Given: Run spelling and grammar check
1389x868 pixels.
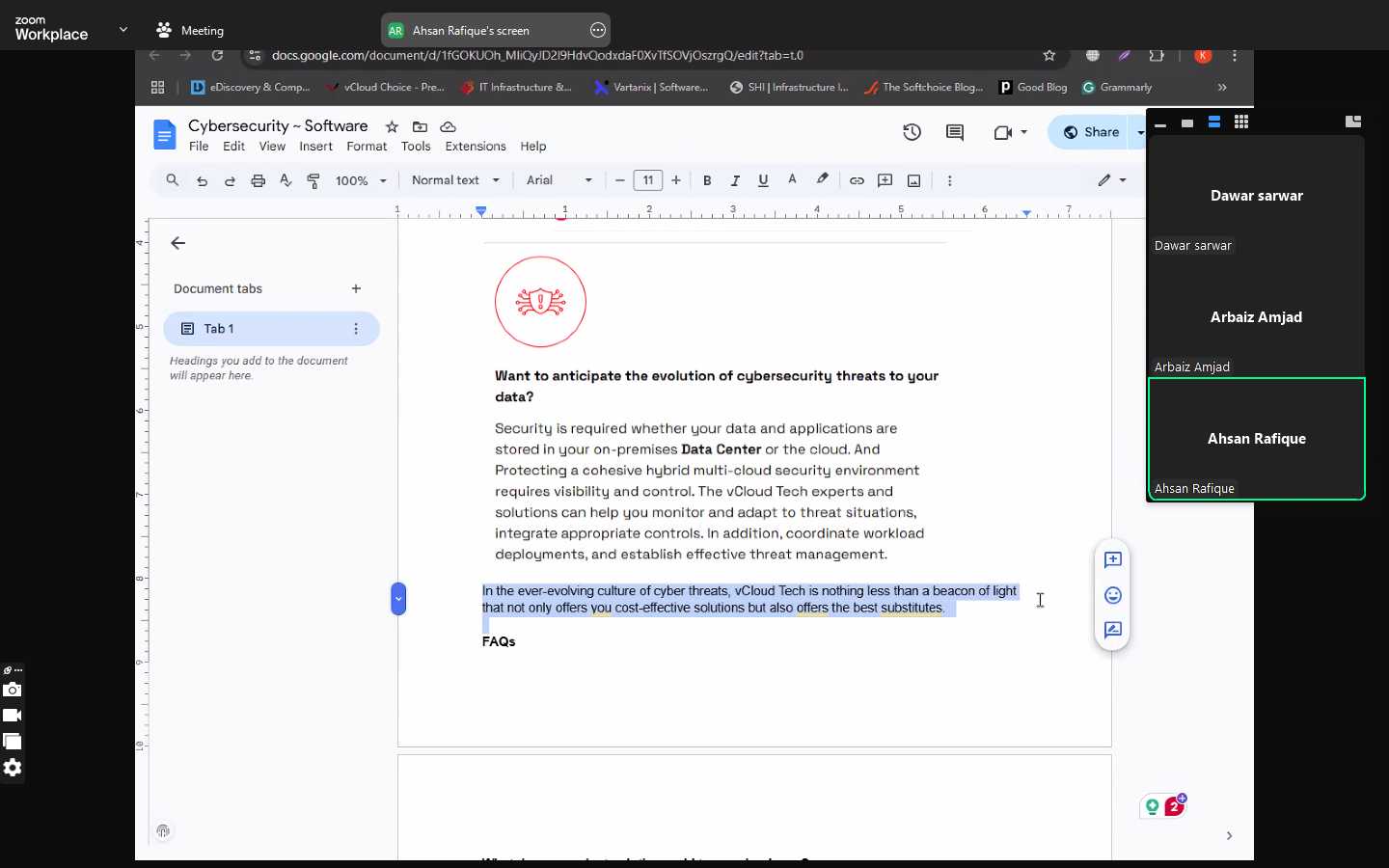Looking at the screenshot, I should tap(286, 180).
